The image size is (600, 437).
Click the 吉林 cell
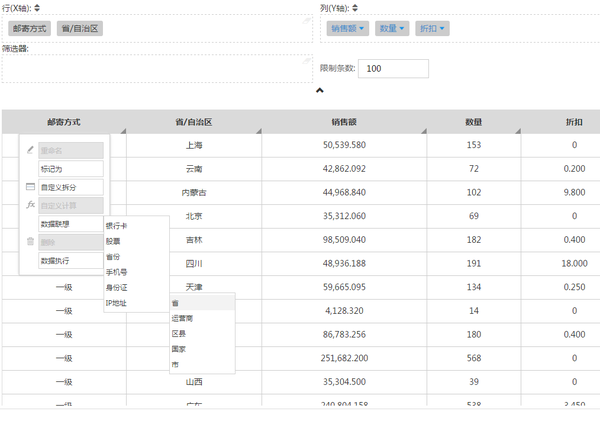194,240
